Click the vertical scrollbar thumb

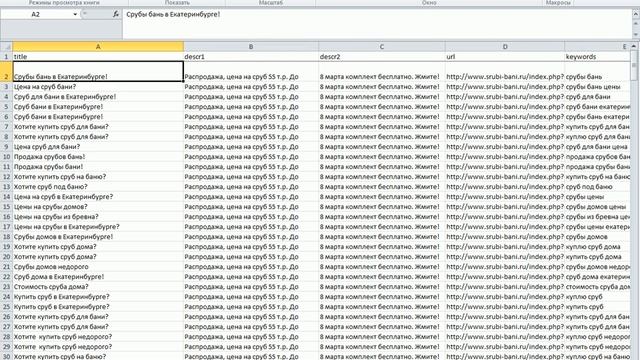point(634,65)
